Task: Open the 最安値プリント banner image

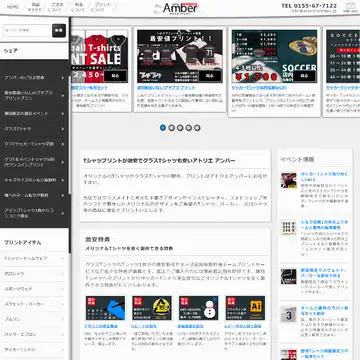Action: (x=180, y=56)
